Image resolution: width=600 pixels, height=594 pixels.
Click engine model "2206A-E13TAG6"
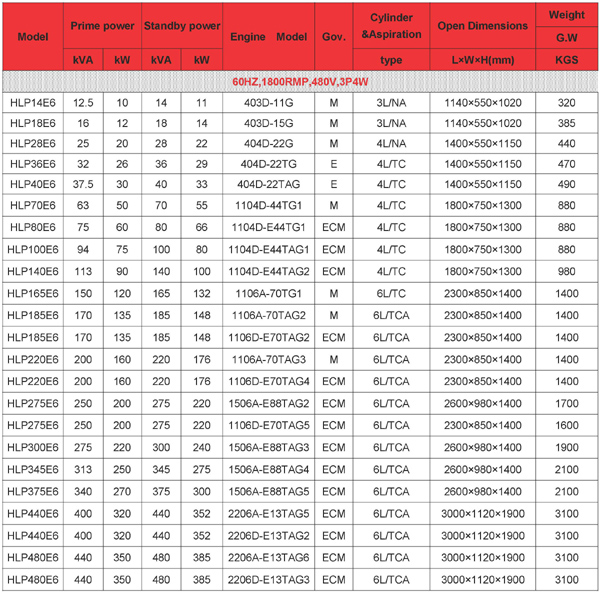269,558
